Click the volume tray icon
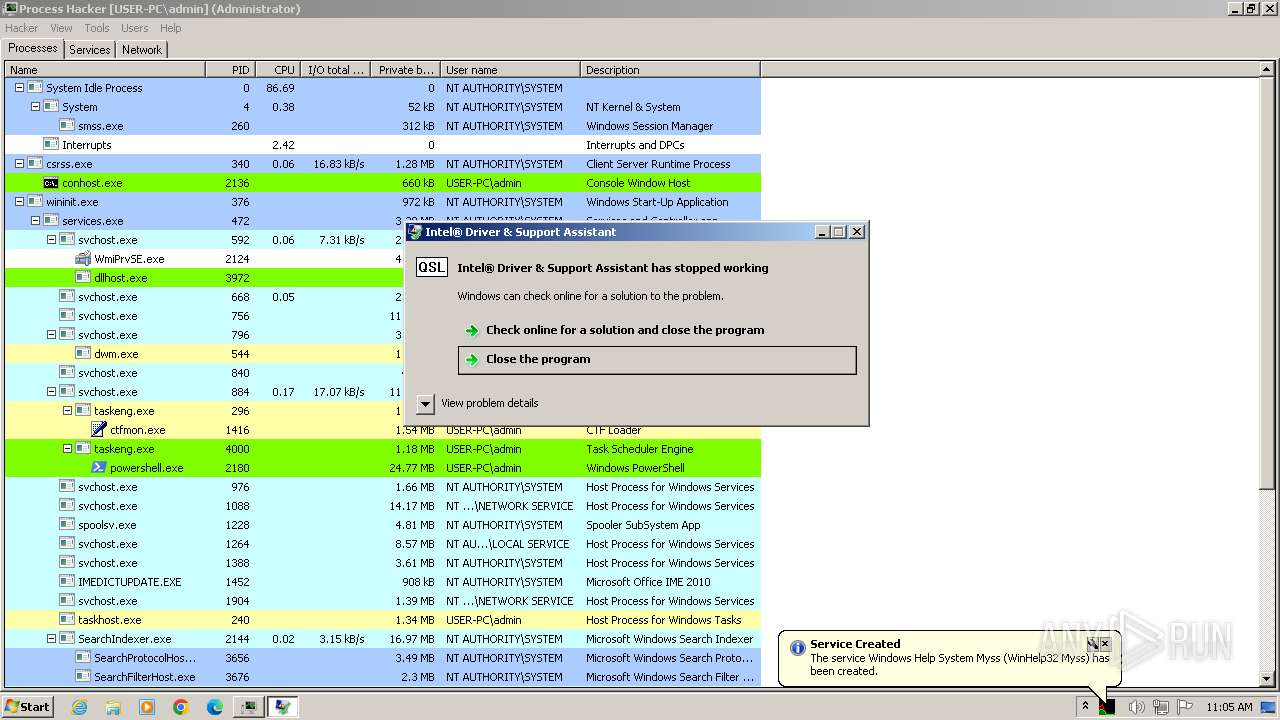Screen dimensions: 1280x720 click(x=1136, y=707)
